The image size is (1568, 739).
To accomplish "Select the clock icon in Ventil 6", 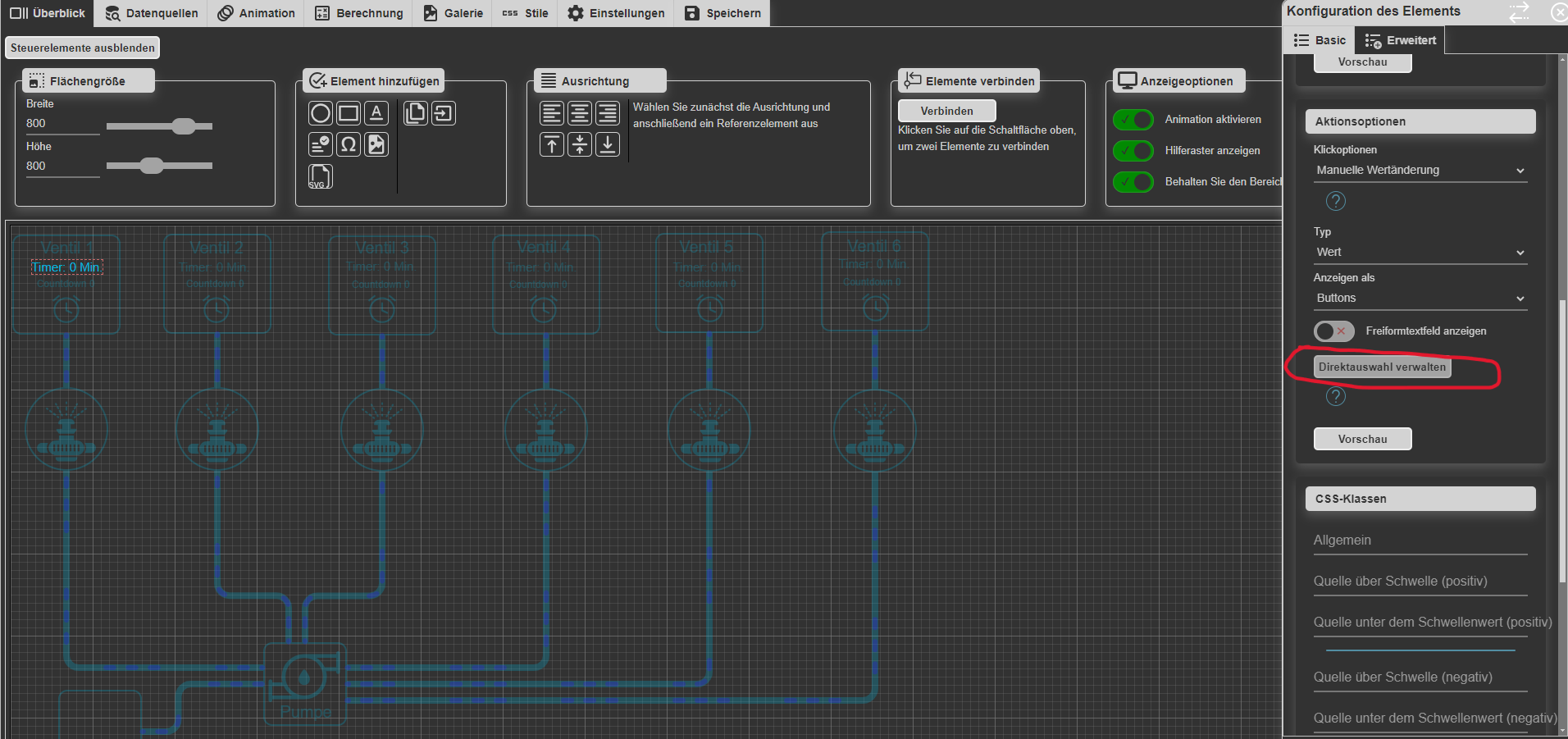I will [x=876, y=308].
